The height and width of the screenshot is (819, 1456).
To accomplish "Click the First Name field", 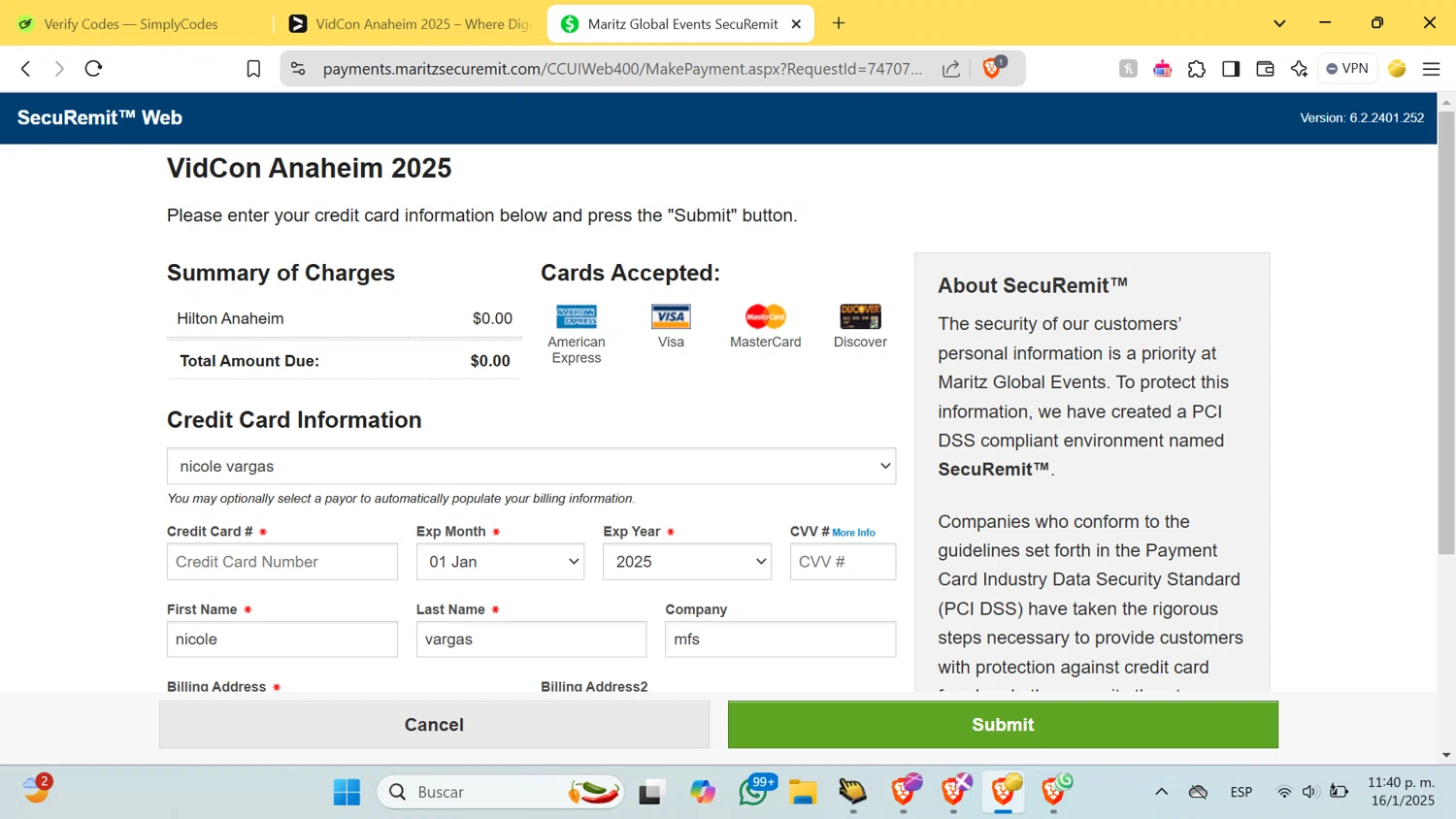I will [282, 639].
